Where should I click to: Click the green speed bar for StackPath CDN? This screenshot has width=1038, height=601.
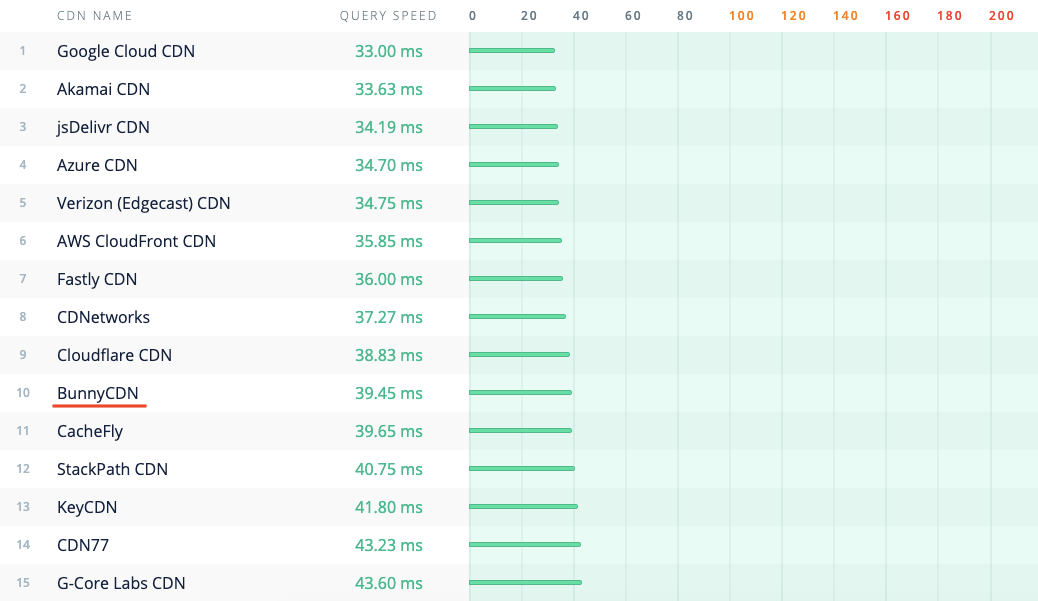pyautogui.click(x=520, y=469)
